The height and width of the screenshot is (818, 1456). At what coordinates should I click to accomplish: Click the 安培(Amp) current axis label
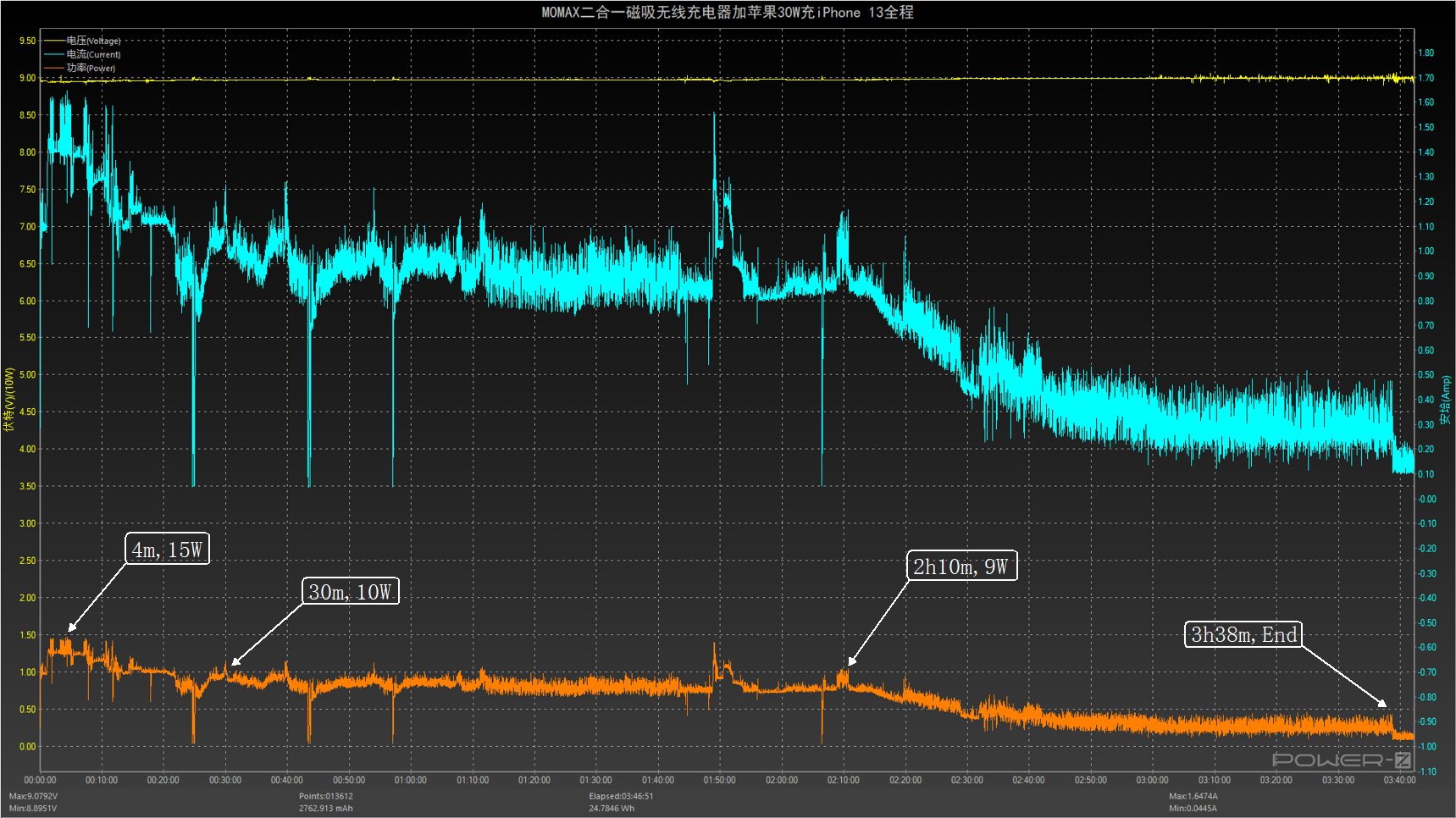point(1446,400)
